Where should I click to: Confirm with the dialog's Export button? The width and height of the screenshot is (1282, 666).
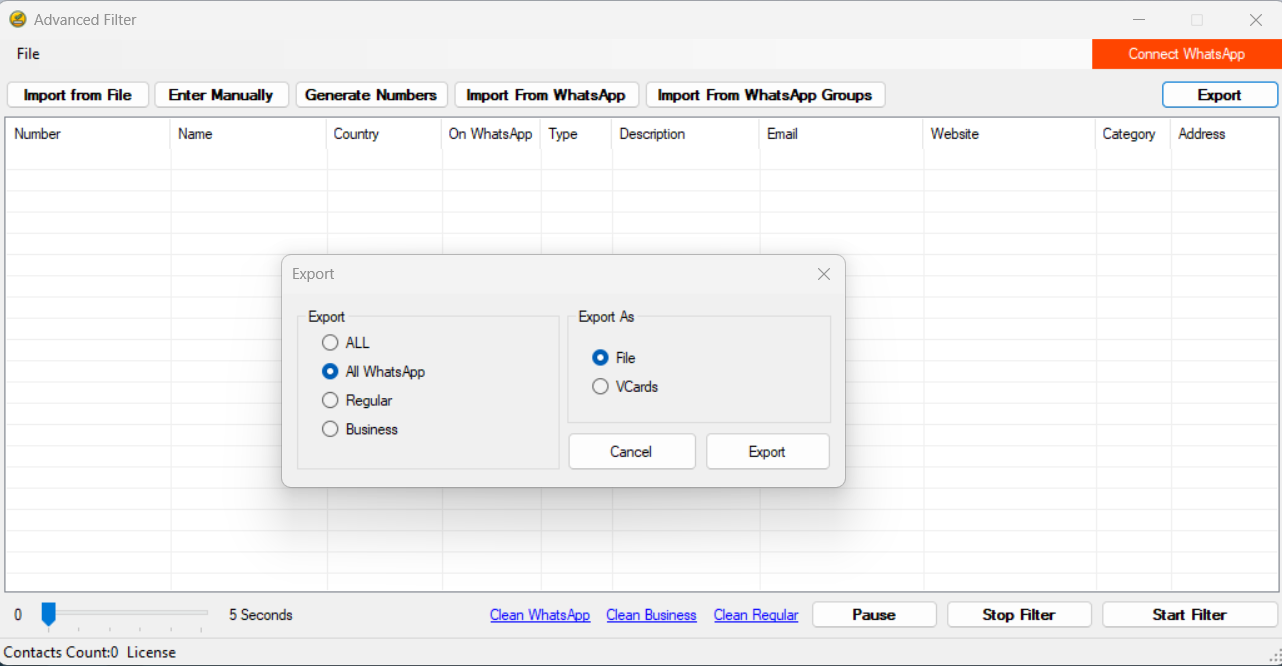[x=767, y=452]
